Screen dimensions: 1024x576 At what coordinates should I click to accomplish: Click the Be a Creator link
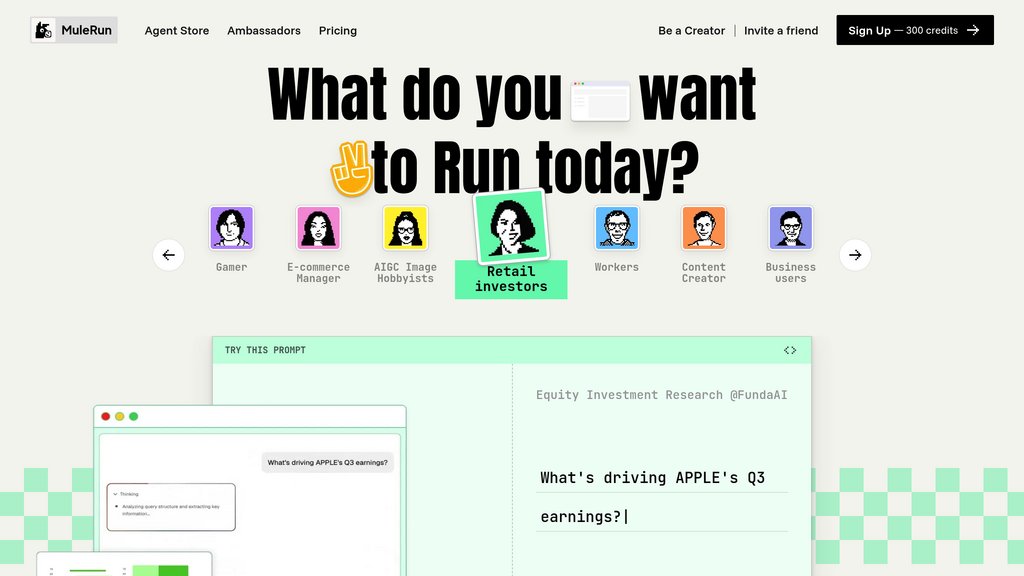691,30
